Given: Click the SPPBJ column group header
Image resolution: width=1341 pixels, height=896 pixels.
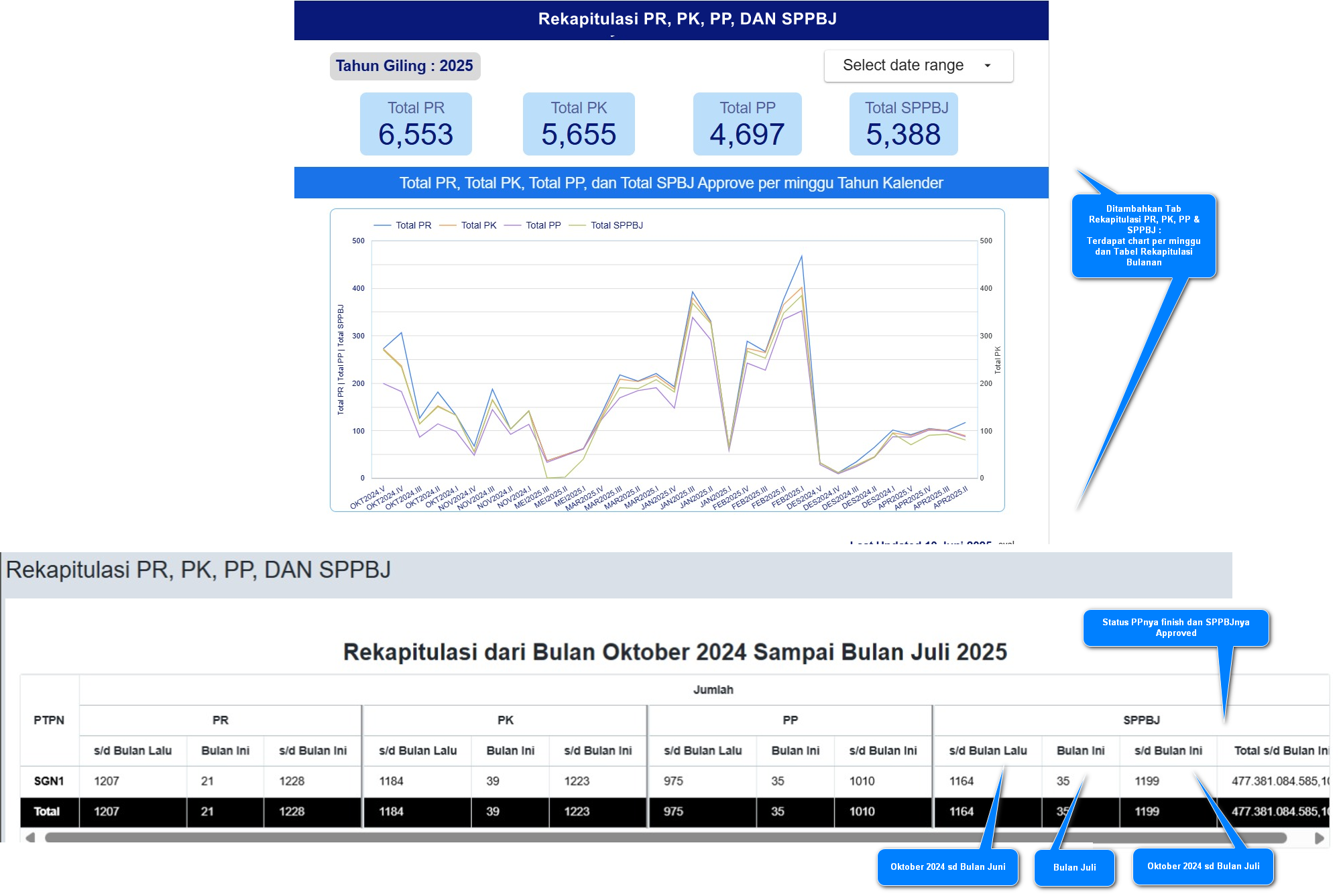Looking at the screenshot, I should (x=1141, y=720).
